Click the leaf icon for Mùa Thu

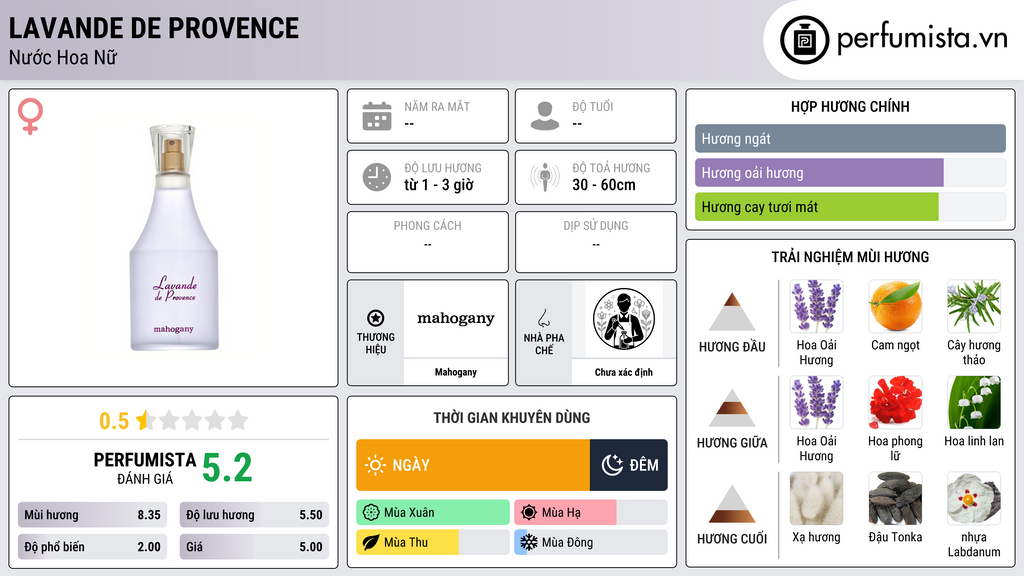[371, 542]
